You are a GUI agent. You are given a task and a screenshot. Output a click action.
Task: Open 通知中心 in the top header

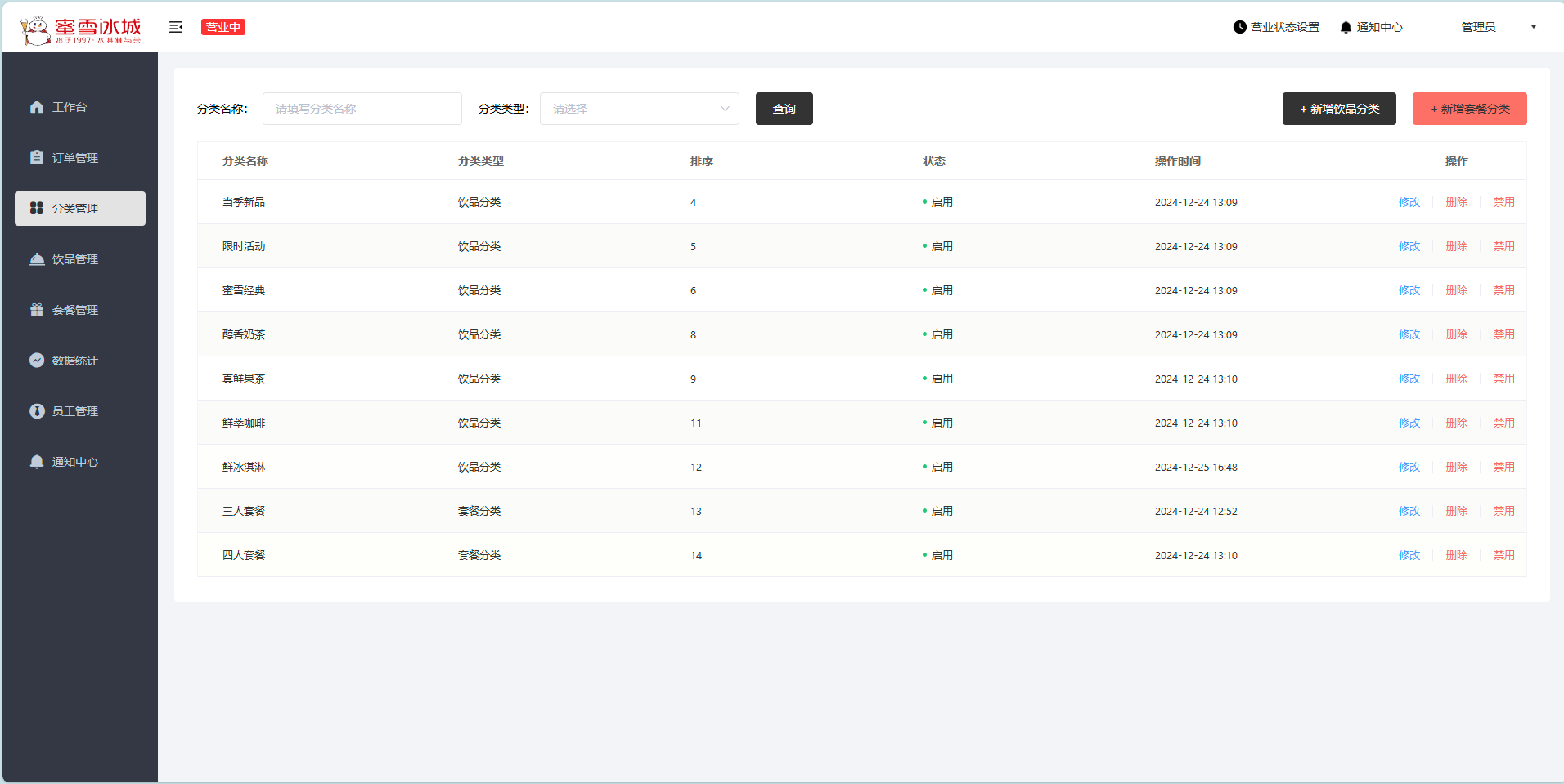pyautogui.click(x=1372, y=27)
